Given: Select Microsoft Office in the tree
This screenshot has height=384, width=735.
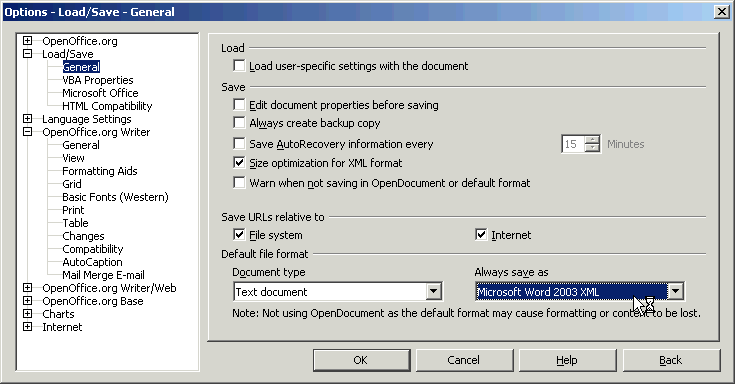Looking at the screenshot, I should tap(100, 93).
